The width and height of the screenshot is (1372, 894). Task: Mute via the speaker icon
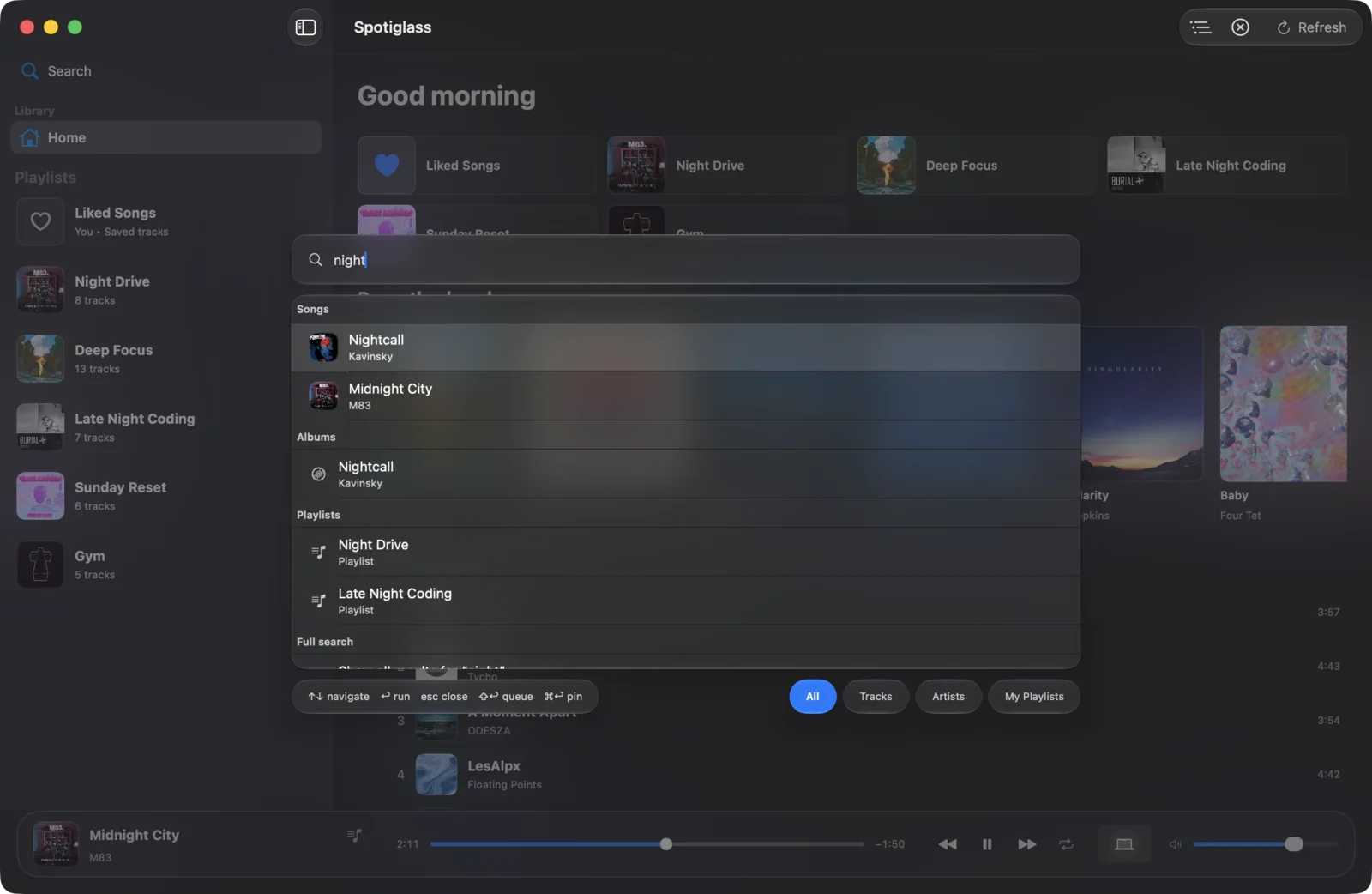[1175, 844]
